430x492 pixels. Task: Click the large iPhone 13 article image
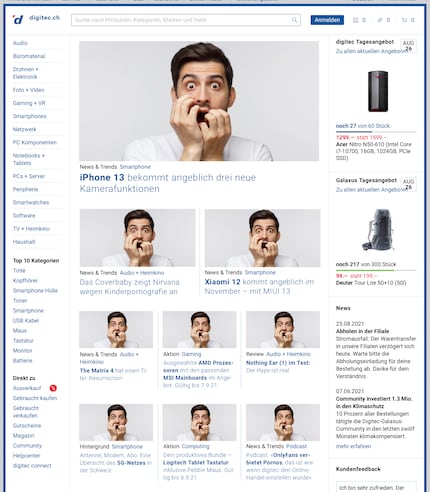click(199, 101)
